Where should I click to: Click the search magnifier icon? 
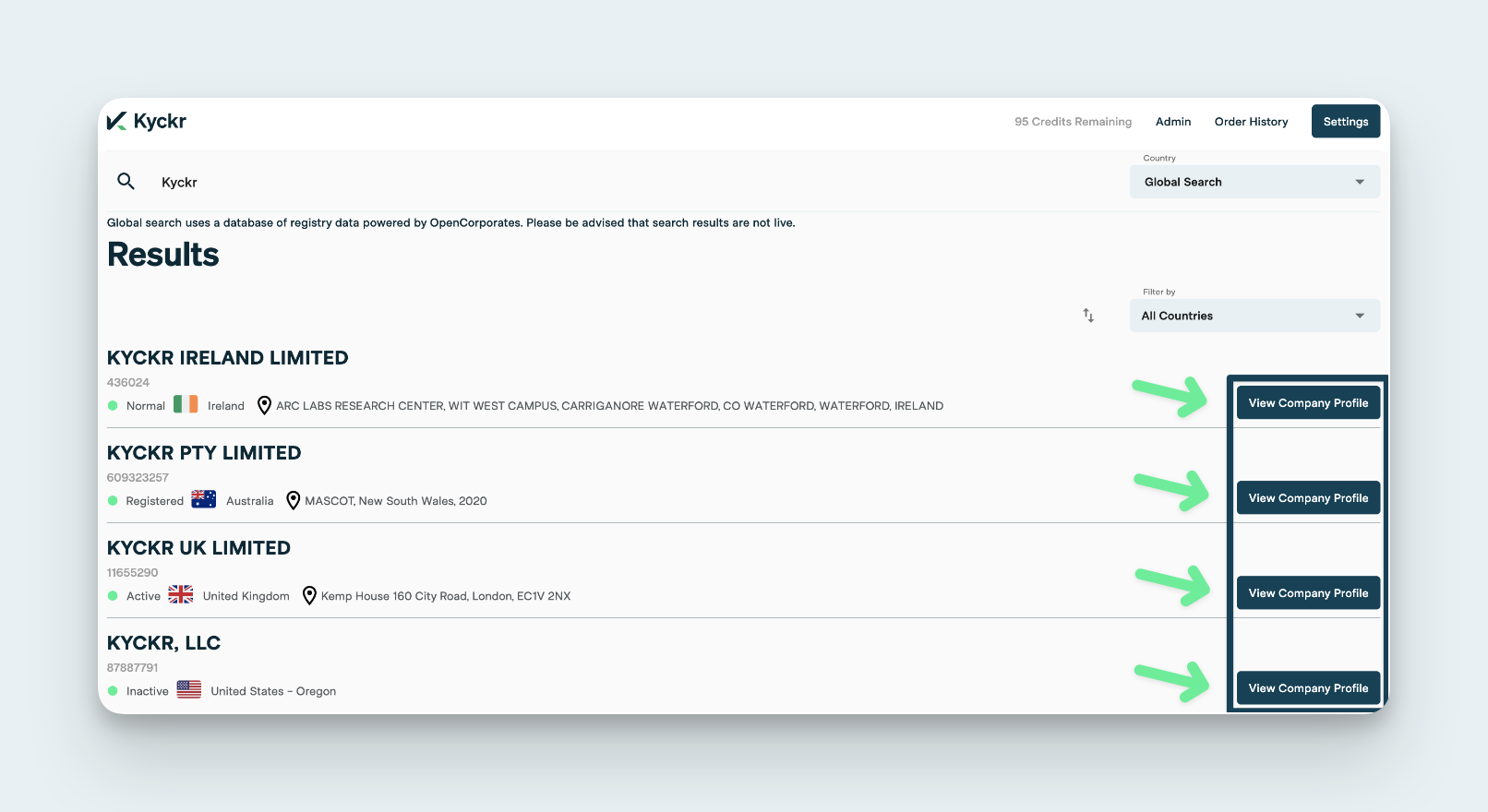coord(126,181)
